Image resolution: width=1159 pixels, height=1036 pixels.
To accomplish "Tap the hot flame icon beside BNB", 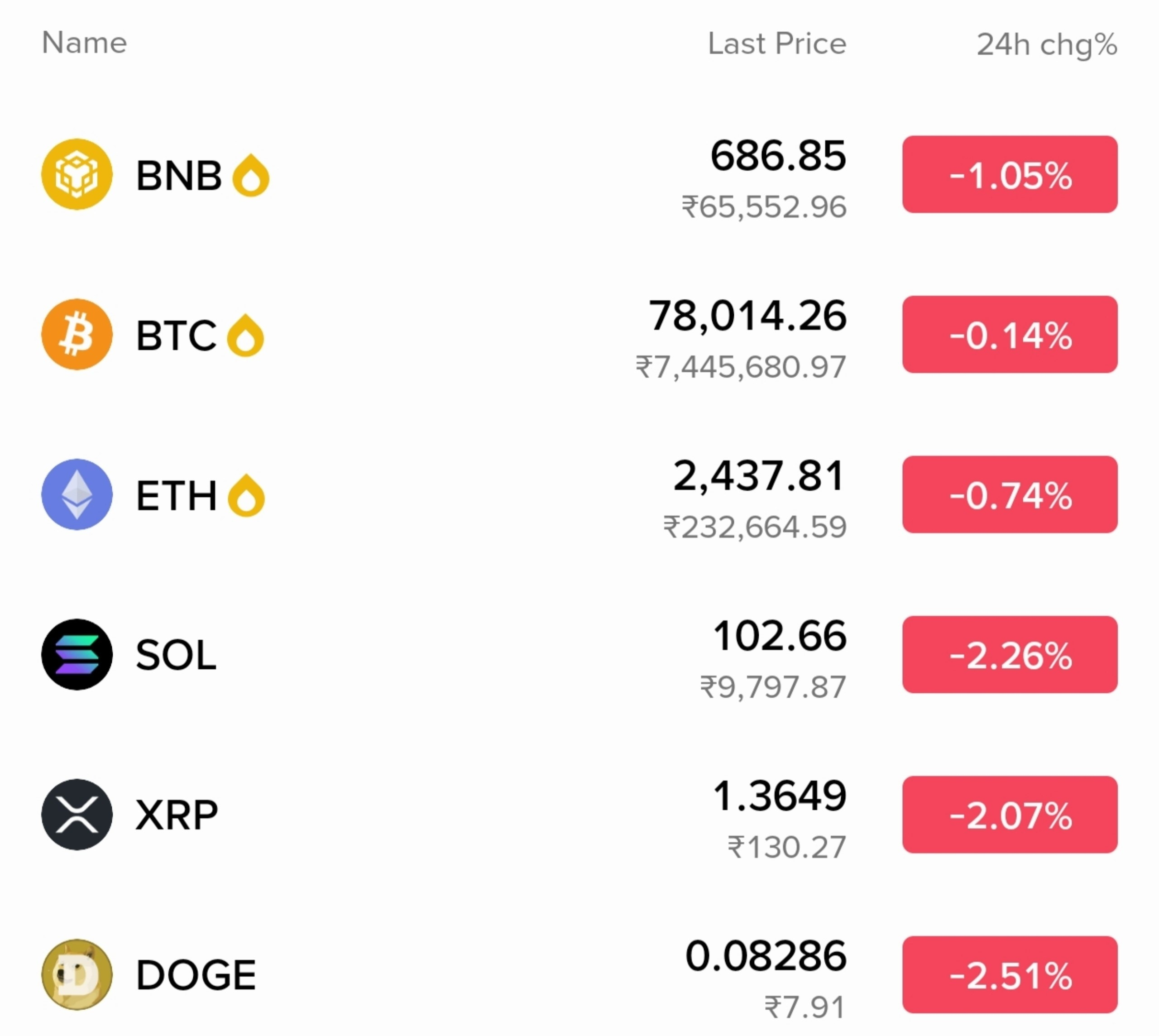I will coord(250,175).
